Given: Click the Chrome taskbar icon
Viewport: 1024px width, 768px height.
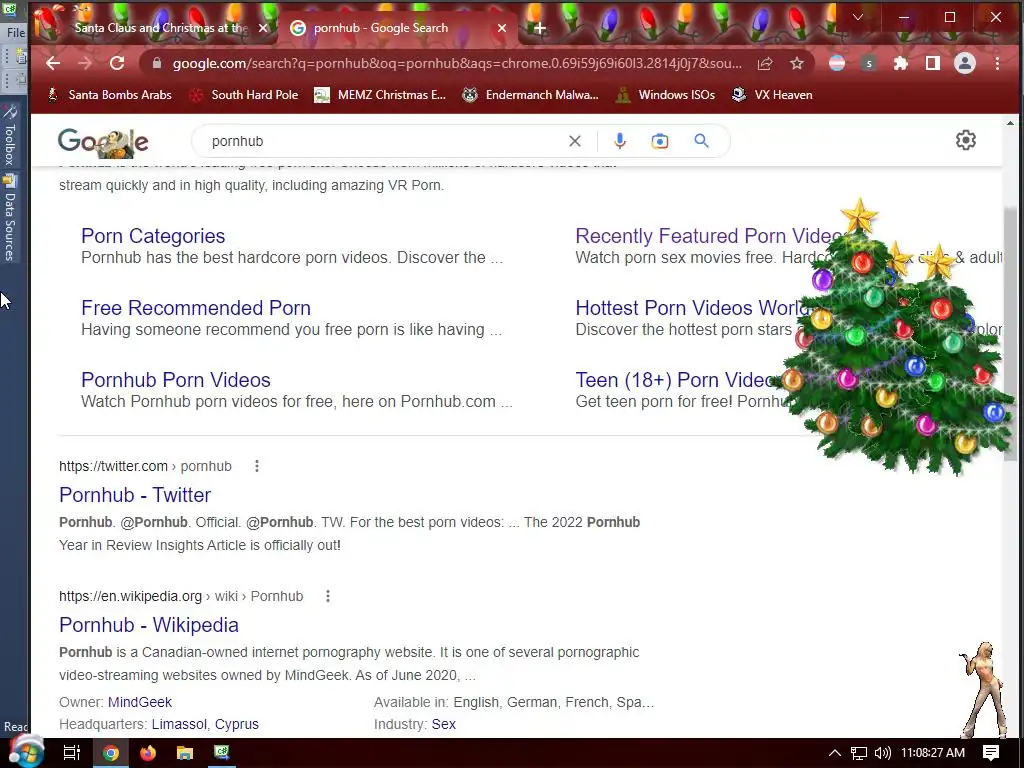Looking at the screenshot, I should [110, 753].
